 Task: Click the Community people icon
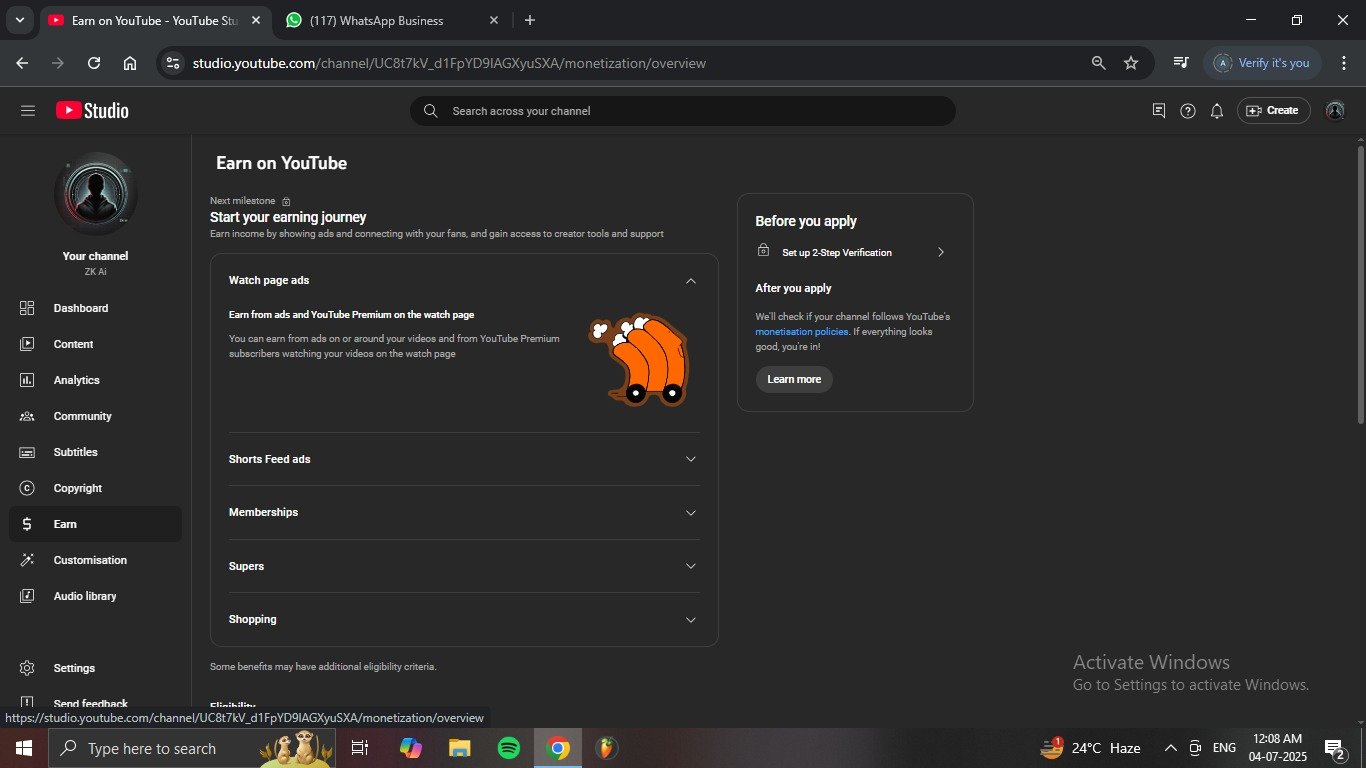[x=27, y=416]
